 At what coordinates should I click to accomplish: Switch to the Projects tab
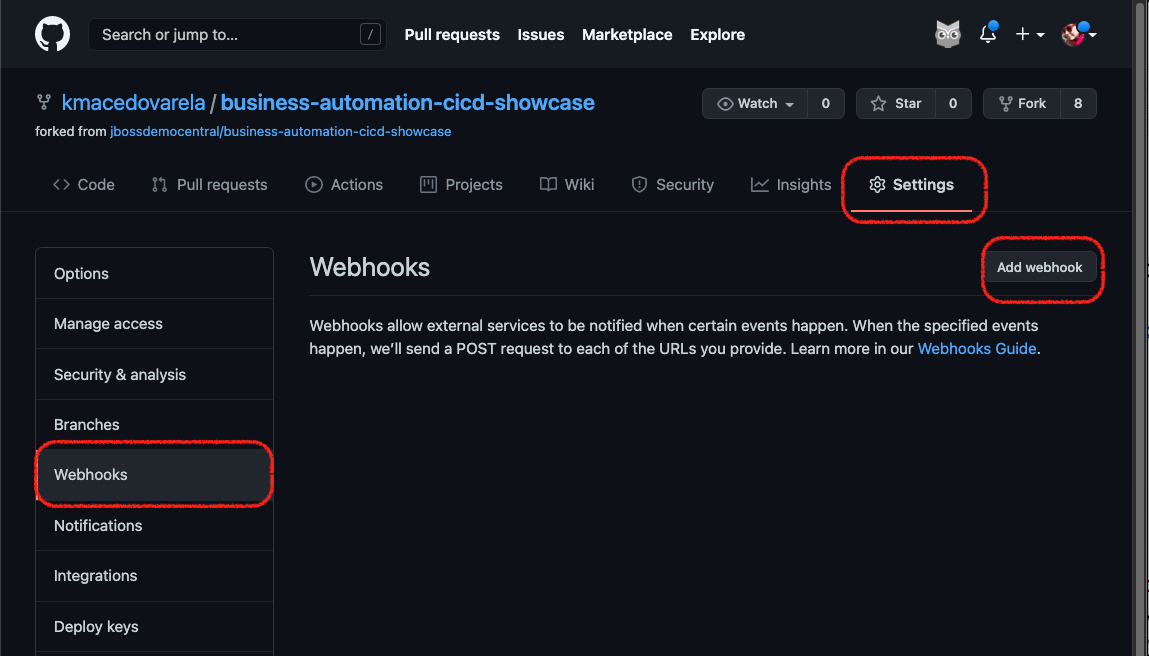click(x=461, y=185)
